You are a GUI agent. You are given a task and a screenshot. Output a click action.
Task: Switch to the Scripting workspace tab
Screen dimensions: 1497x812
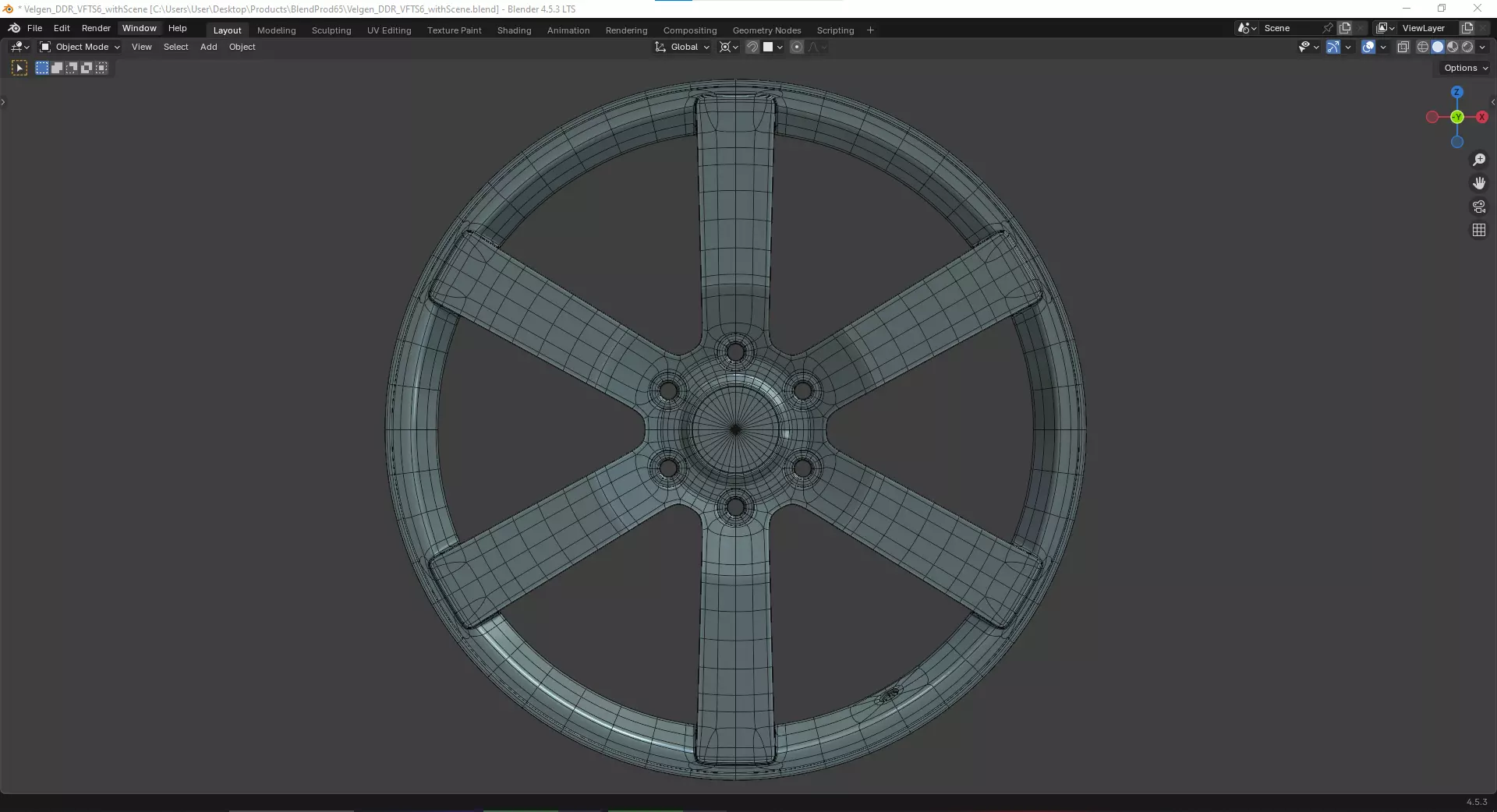836,30
